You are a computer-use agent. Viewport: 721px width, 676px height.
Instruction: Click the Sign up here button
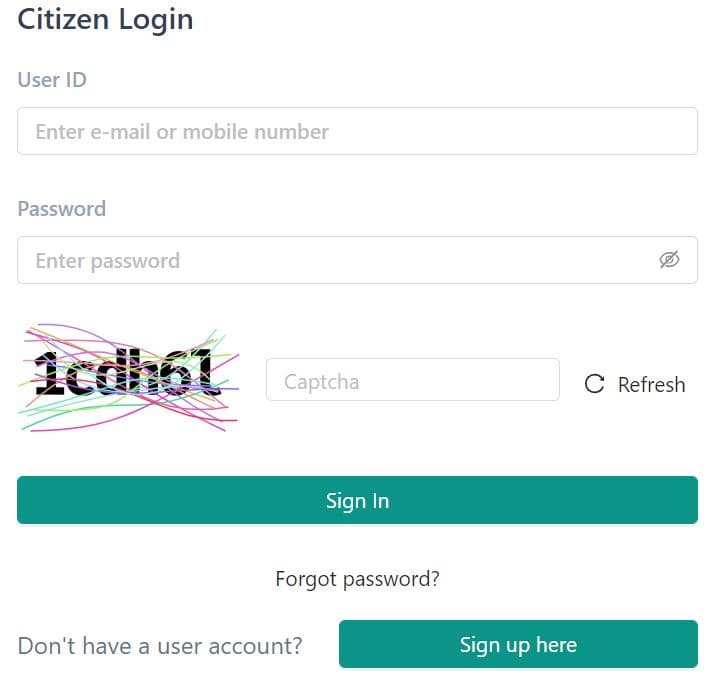[x=518, y=644]
